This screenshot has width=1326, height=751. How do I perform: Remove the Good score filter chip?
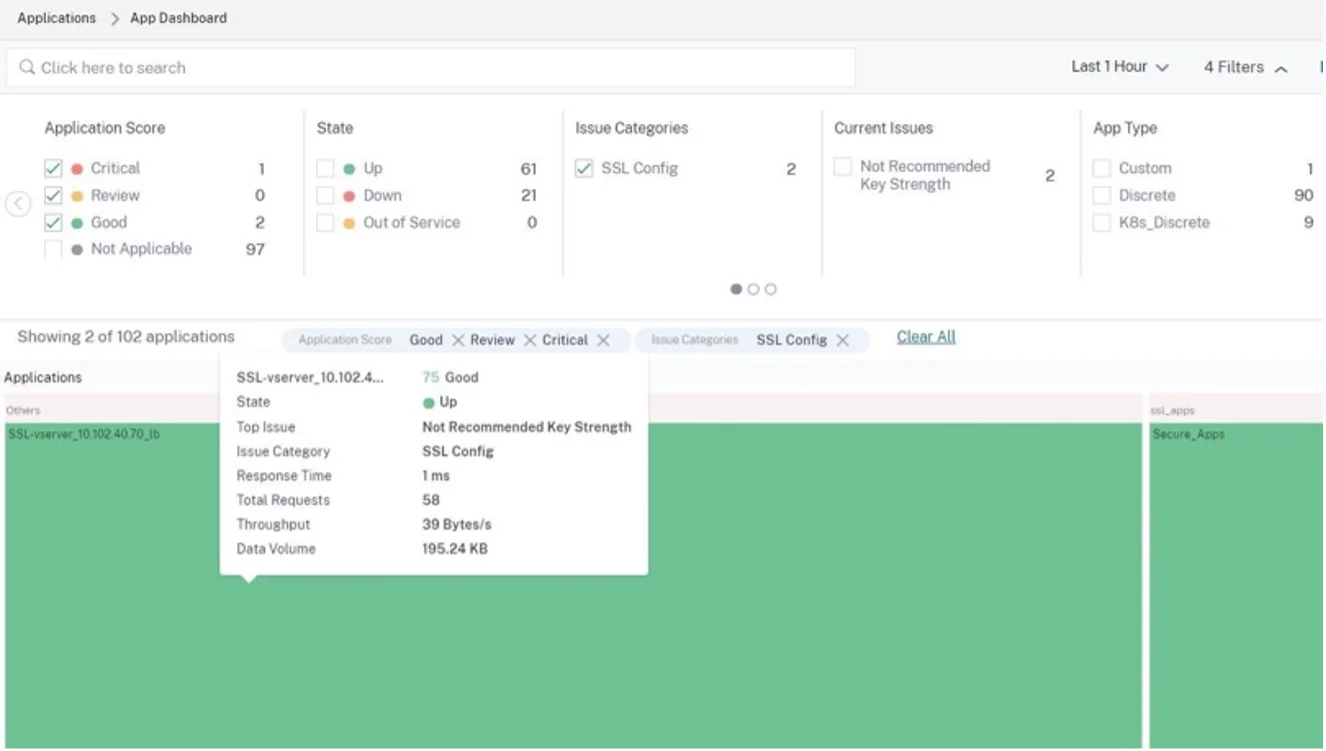click(x=458, y=340)
